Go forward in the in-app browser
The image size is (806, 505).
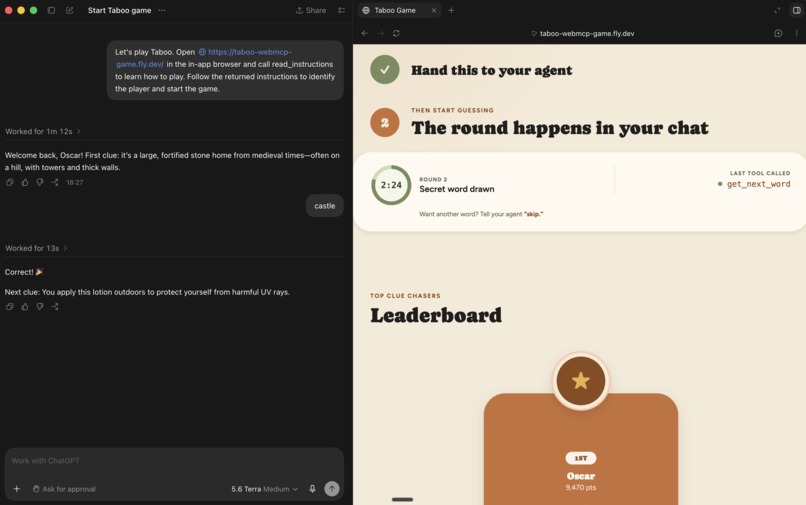pos(380,33)
